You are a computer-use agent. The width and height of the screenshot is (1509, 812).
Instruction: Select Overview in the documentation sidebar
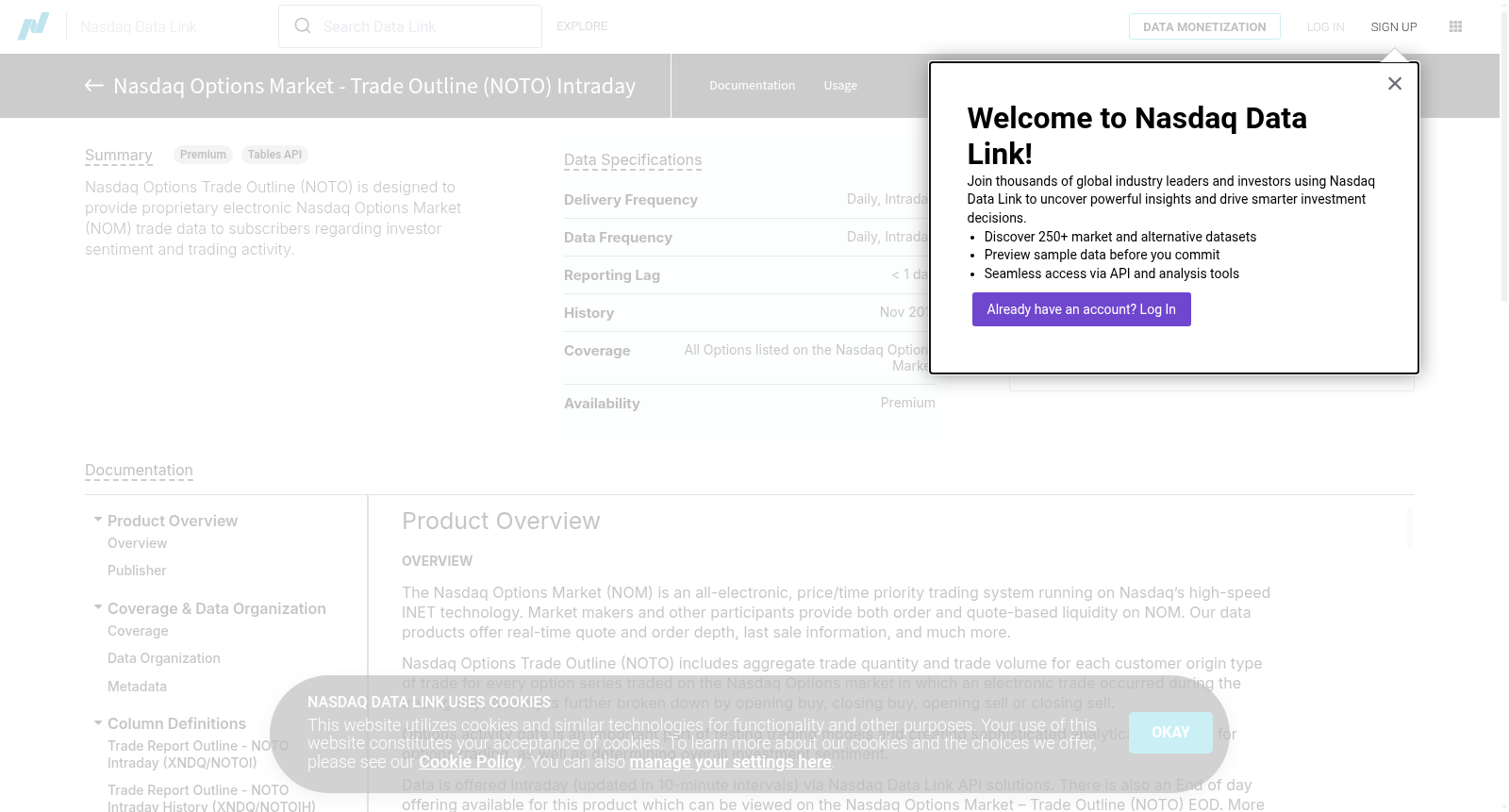137,543
